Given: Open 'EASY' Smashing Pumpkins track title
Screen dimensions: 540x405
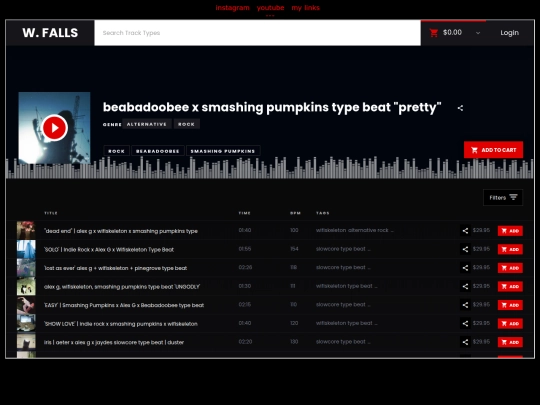Looking at the screenshot, I should point(124,305).
